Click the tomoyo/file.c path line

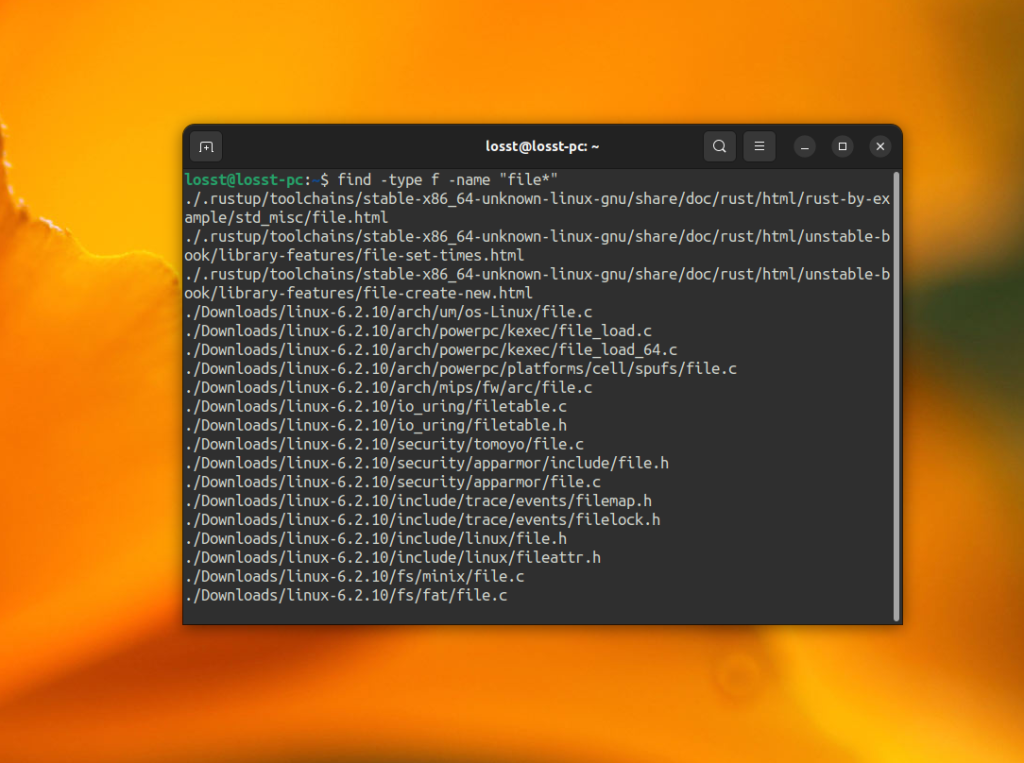(x=384, y=444)
